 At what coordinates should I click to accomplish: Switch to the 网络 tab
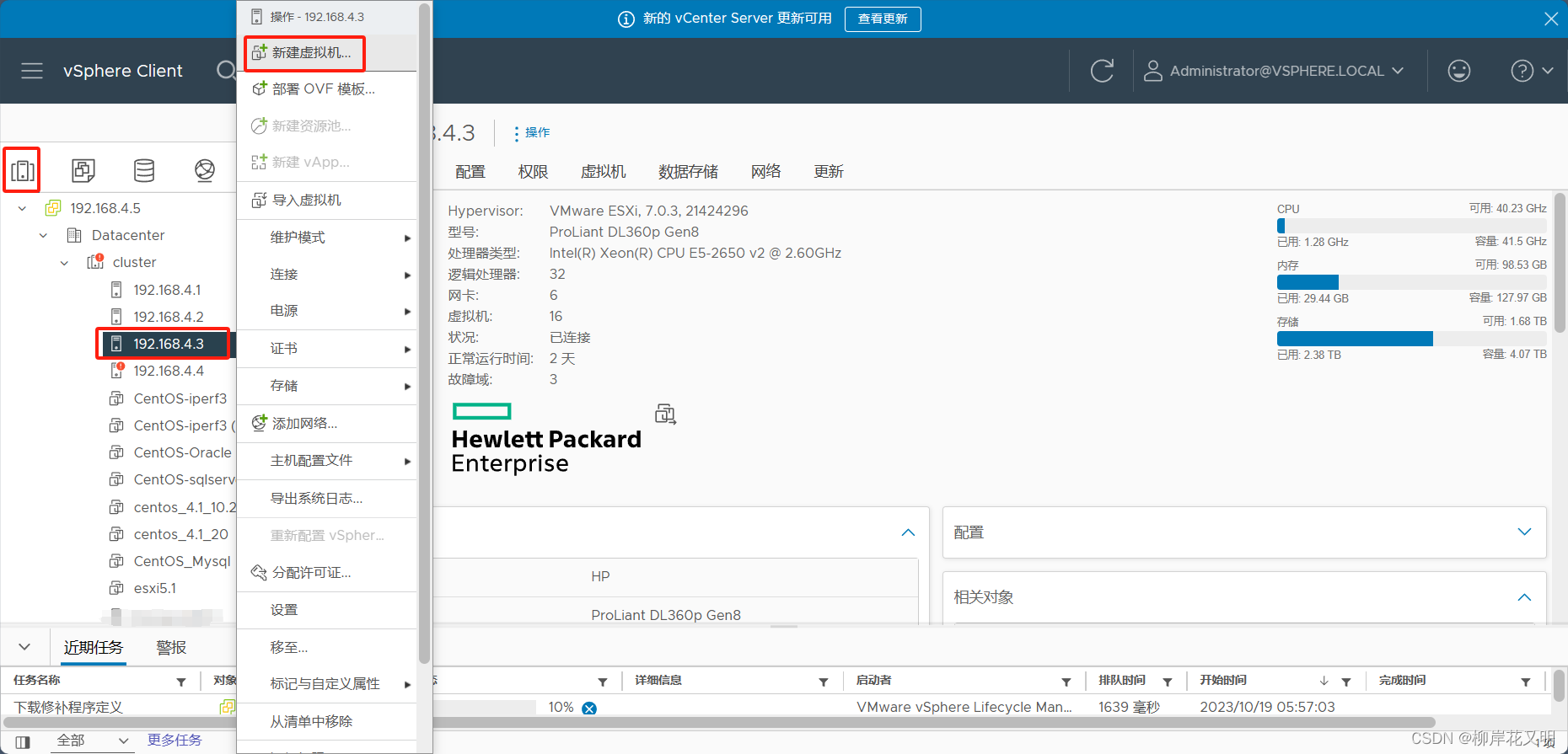point(765,172)
